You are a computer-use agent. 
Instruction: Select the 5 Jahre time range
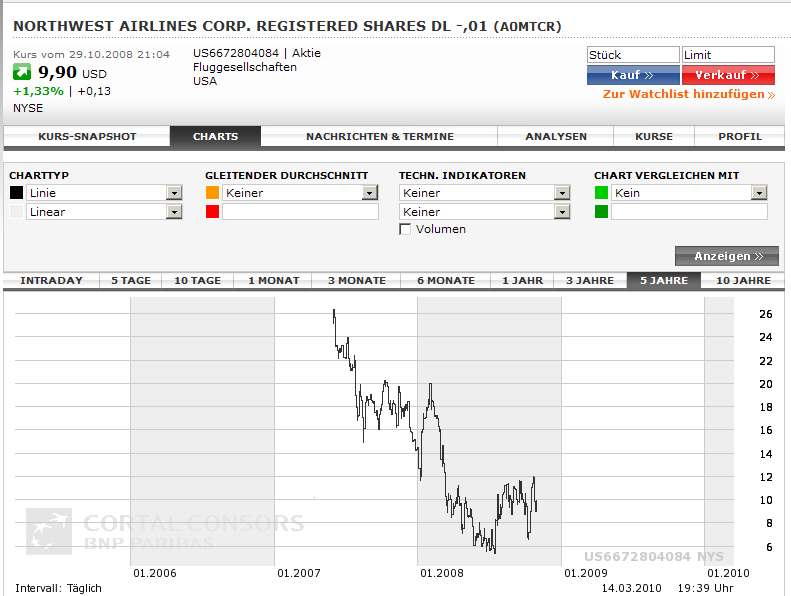click(x=664, y=281)
